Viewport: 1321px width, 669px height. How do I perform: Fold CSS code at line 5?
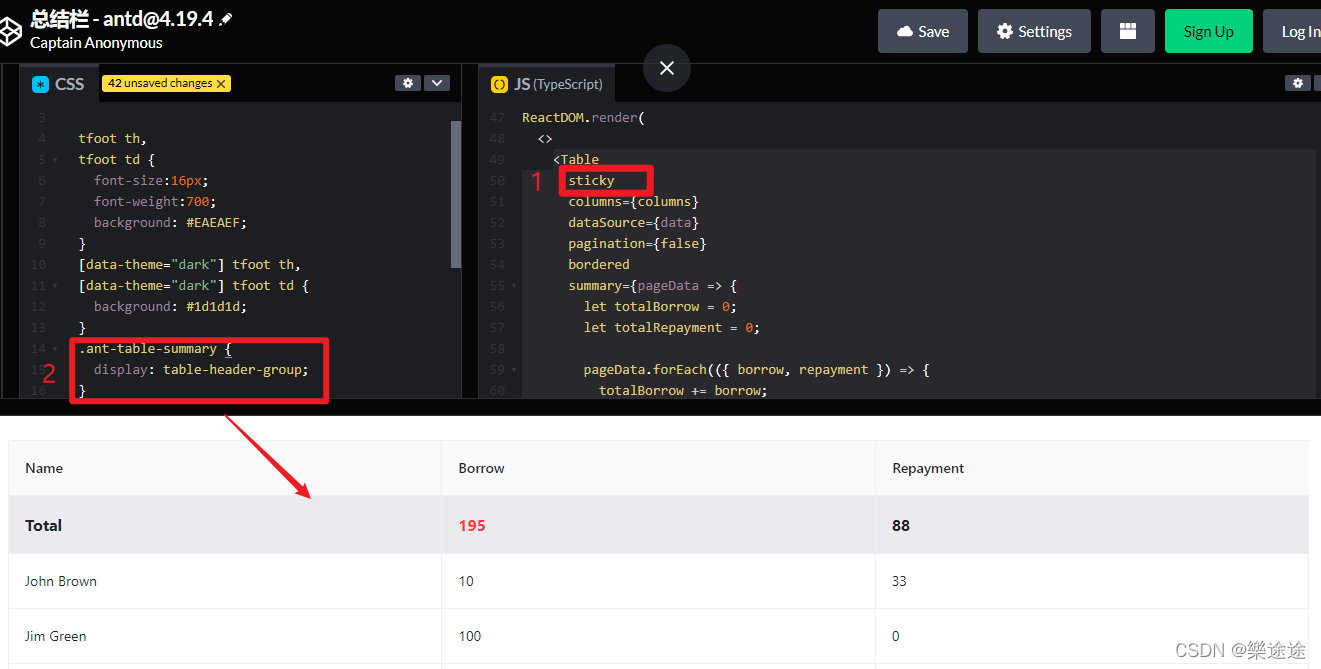pos(55,160)
